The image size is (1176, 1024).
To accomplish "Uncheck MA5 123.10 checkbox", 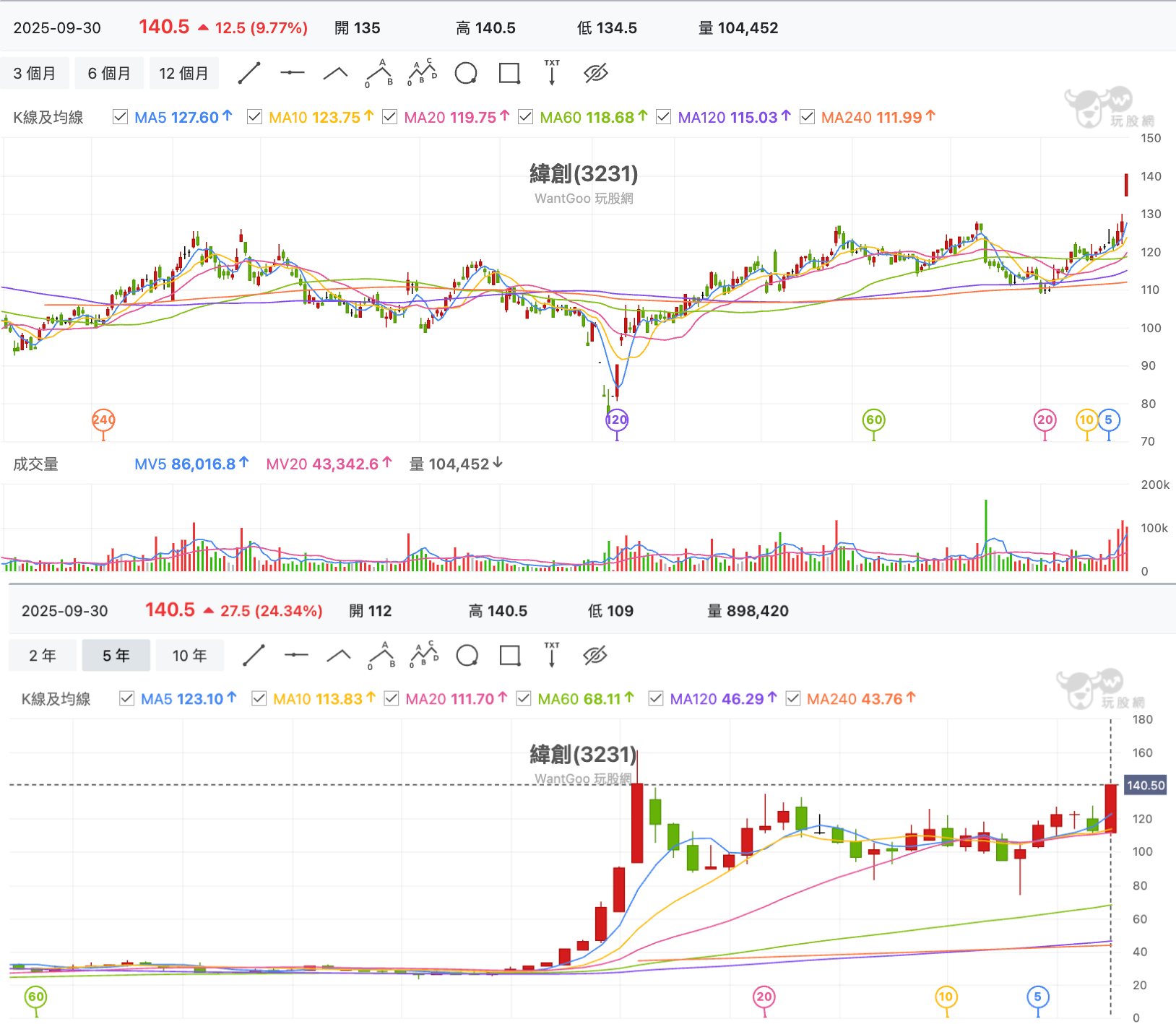I will pos(126,698).
